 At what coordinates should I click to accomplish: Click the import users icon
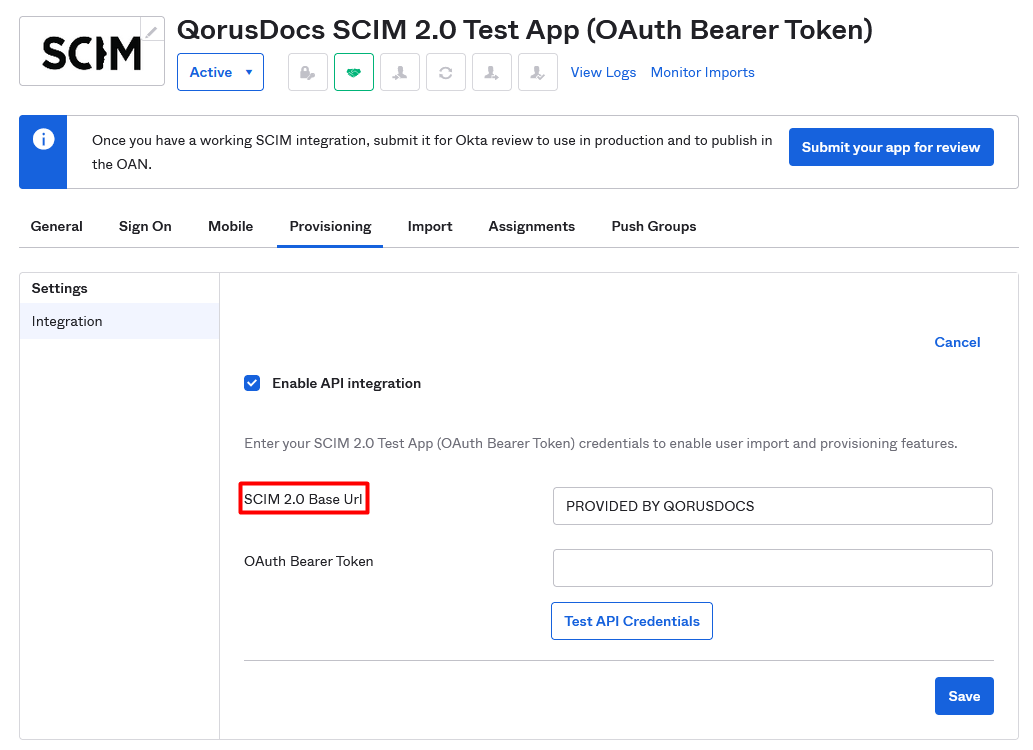pyautogui.click(x=400, y=72)
